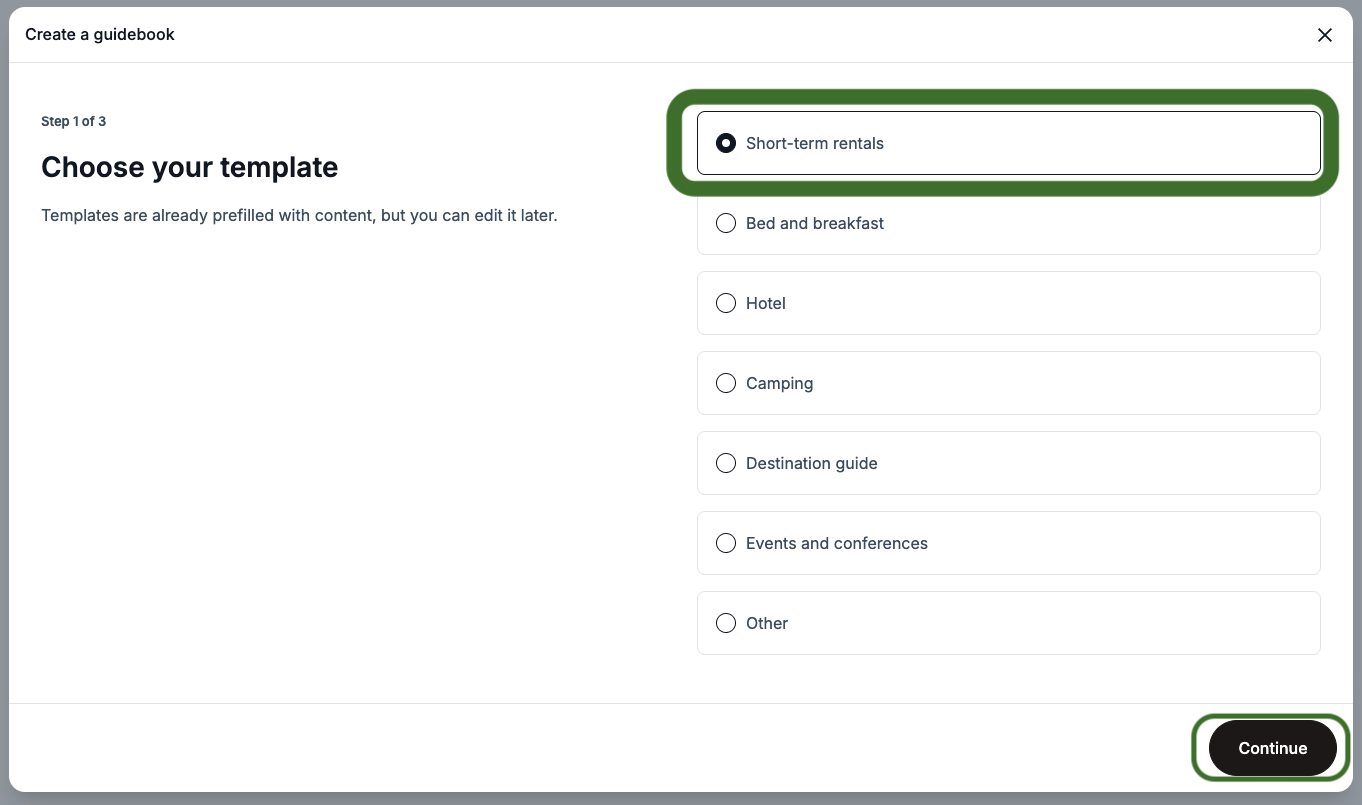Enable the Camping radio circle

[726, 383]
